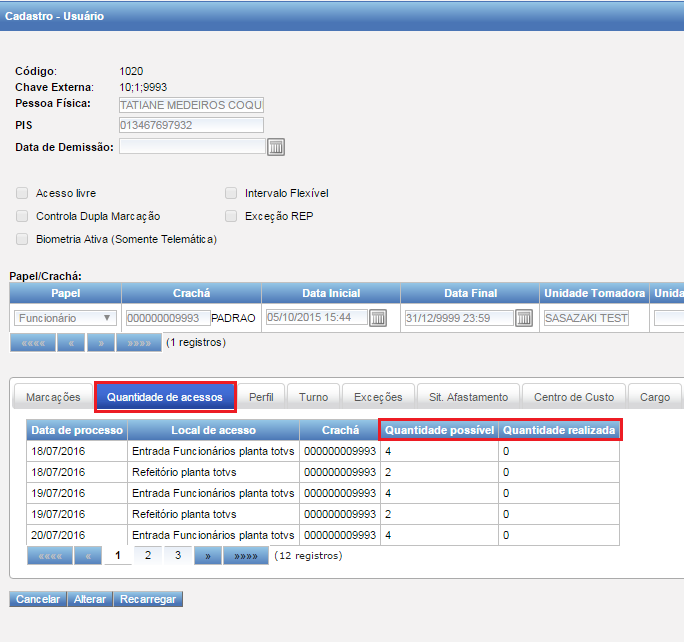Click Entrada Funcionários planta totvs on 19/07/2016
685x642 pixels.
point(213,493)
